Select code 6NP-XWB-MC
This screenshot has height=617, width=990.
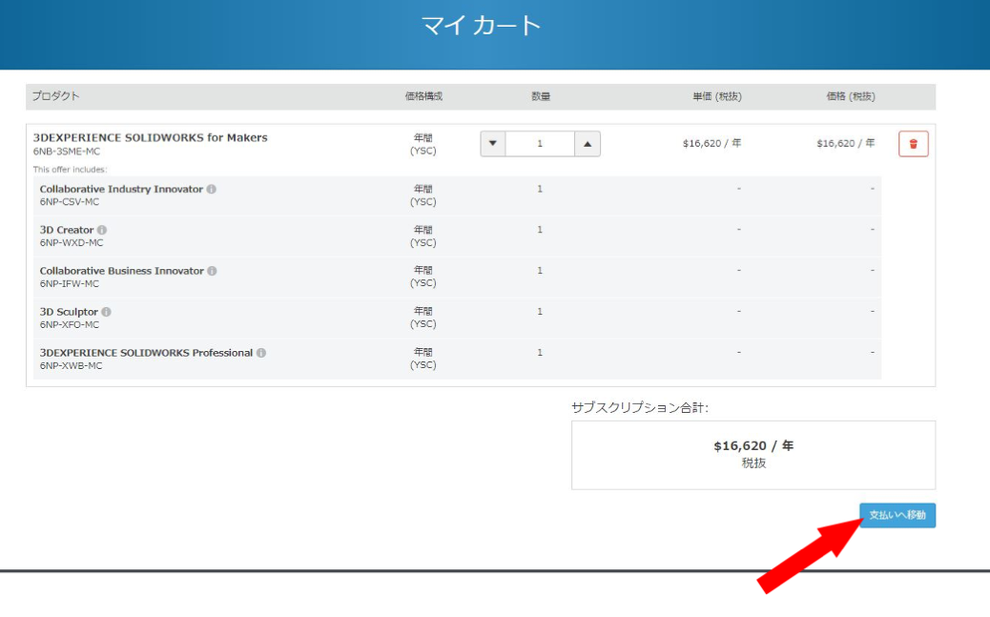coord(71,366)
